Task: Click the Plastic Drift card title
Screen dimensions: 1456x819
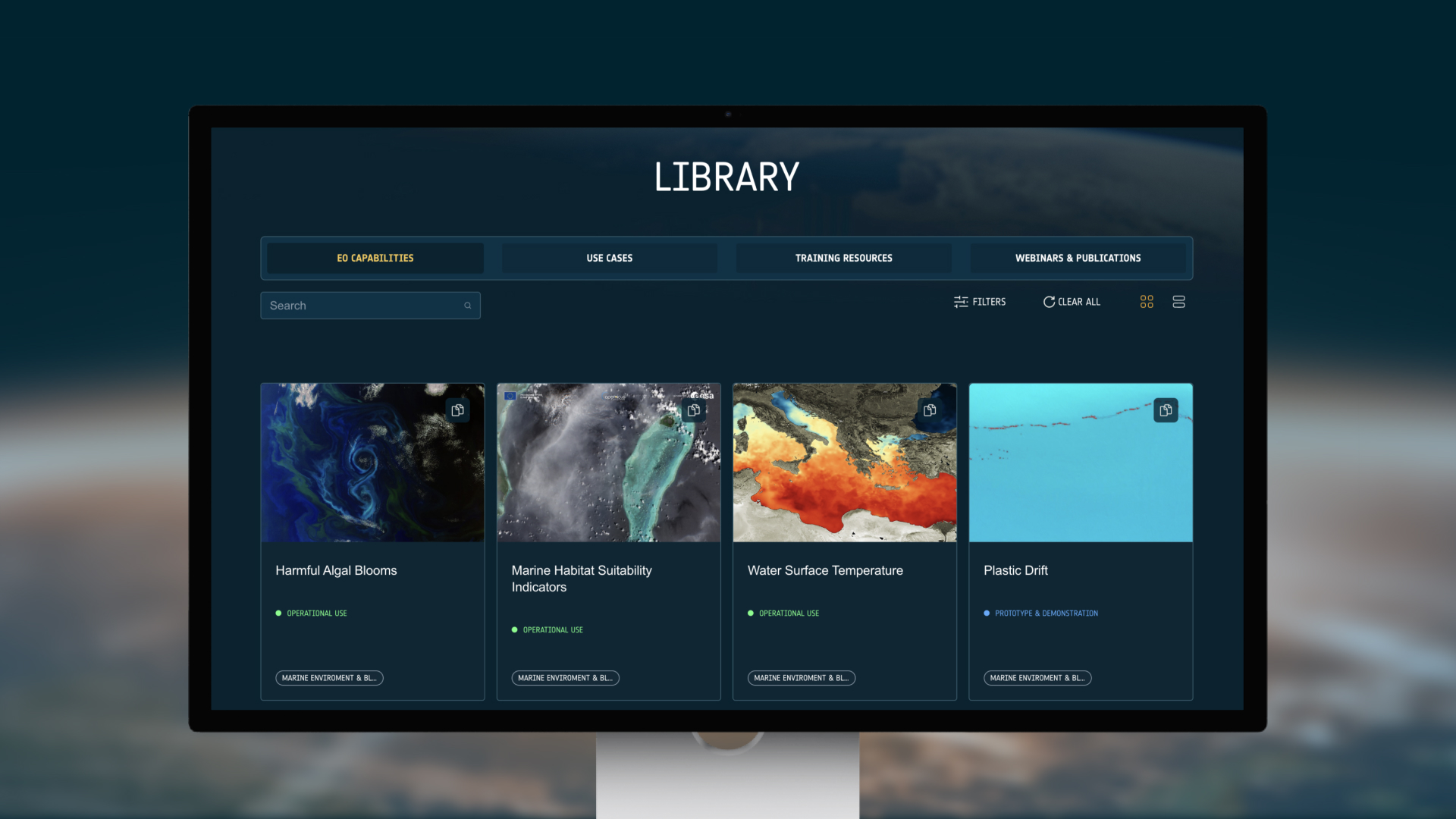Action: tap(1015, 570)
